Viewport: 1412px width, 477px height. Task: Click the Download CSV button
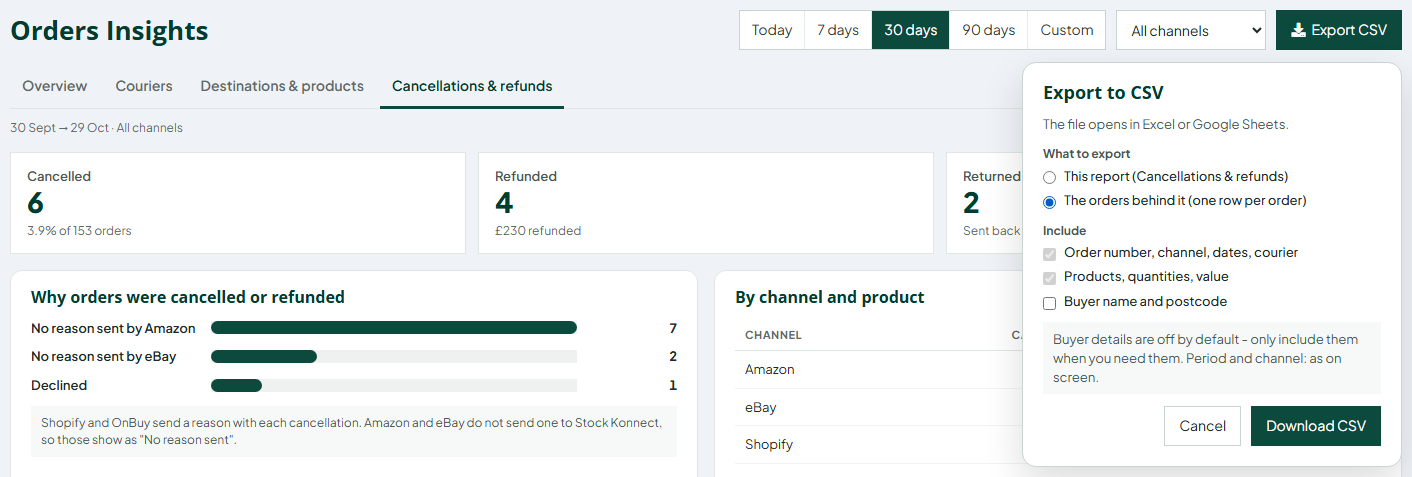point(1316,426)
